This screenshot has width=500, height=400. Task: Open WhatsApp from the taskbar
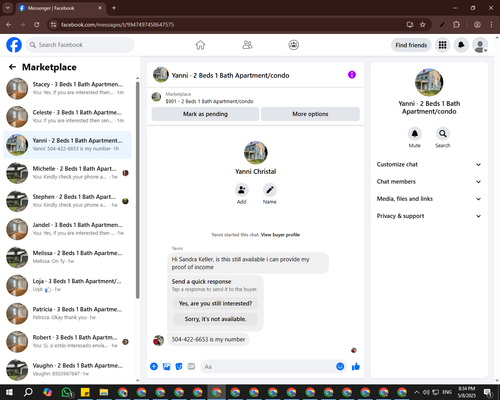point(67,392)
